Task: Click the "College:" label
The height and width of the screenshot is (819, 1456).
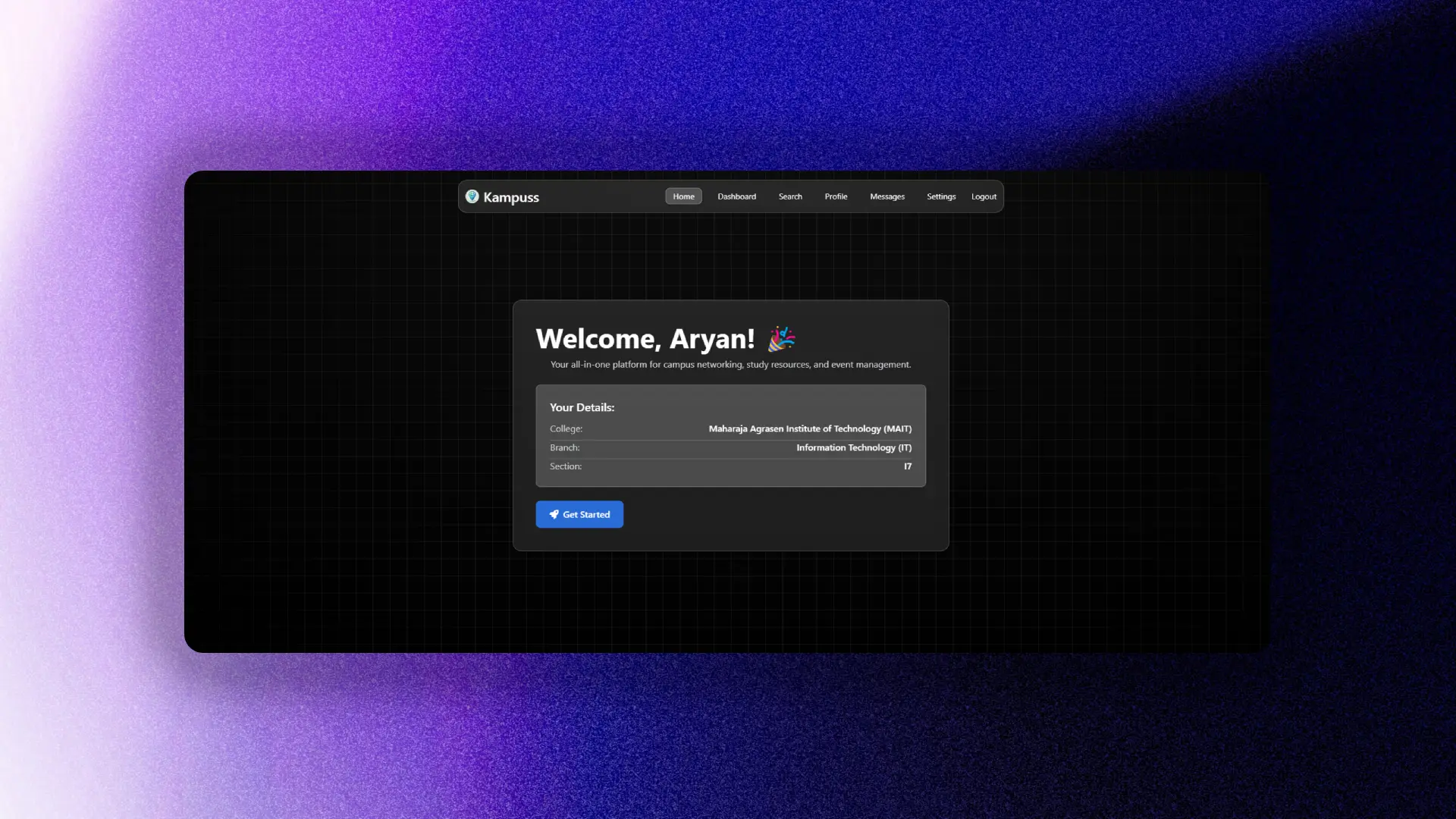Action: (x=566, y=428)
